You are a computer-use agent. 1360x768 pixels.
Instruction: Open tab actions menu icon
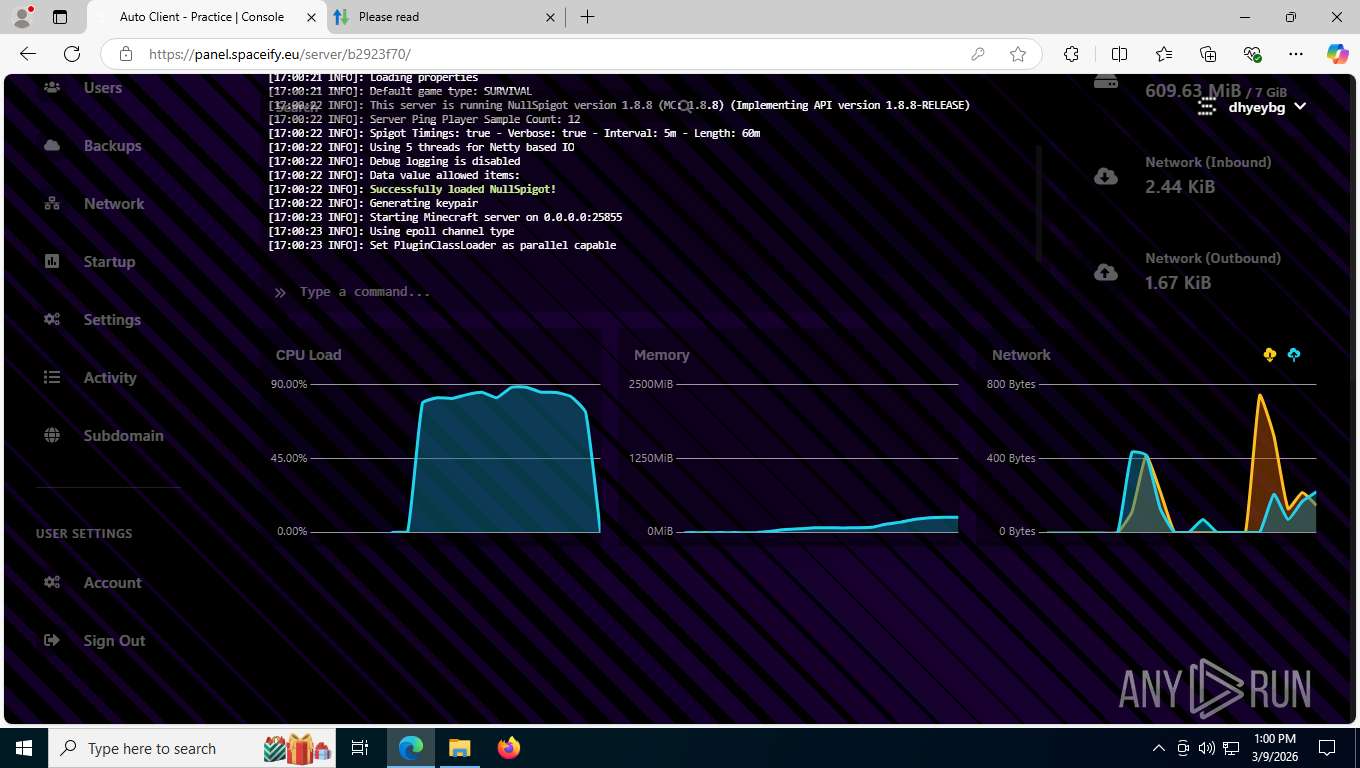pos(60,17)
